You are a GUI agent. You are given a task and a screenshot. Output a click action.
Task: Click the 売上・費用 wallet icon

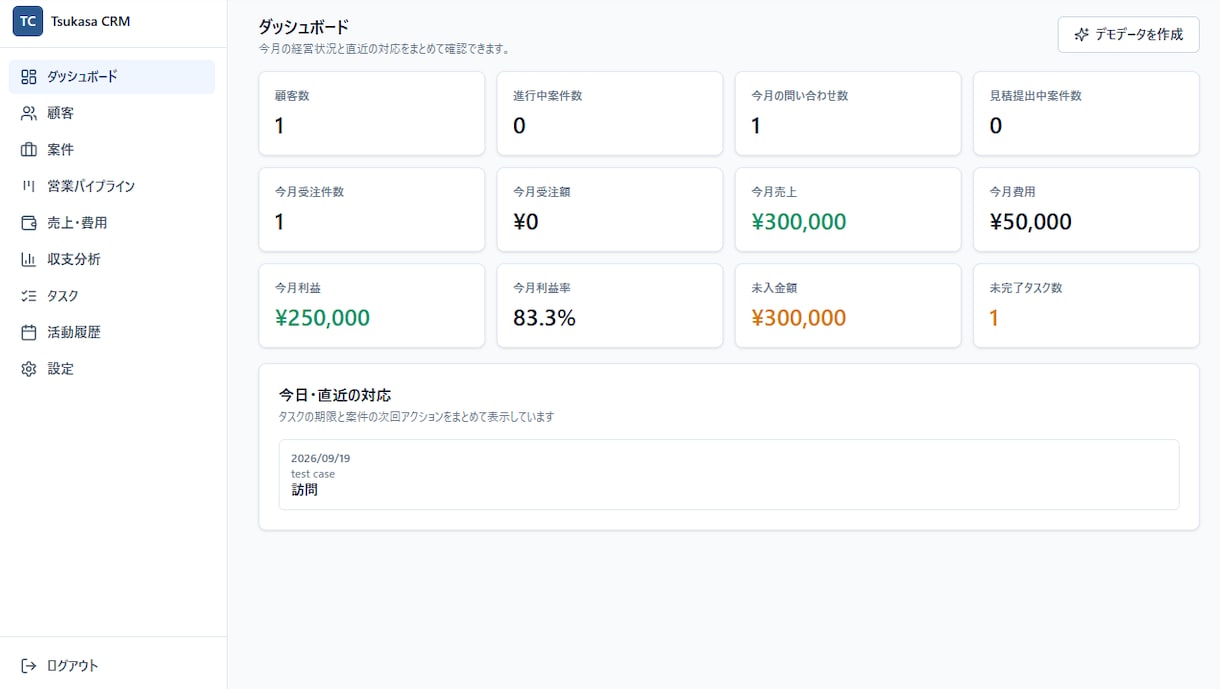pos(29,223)
